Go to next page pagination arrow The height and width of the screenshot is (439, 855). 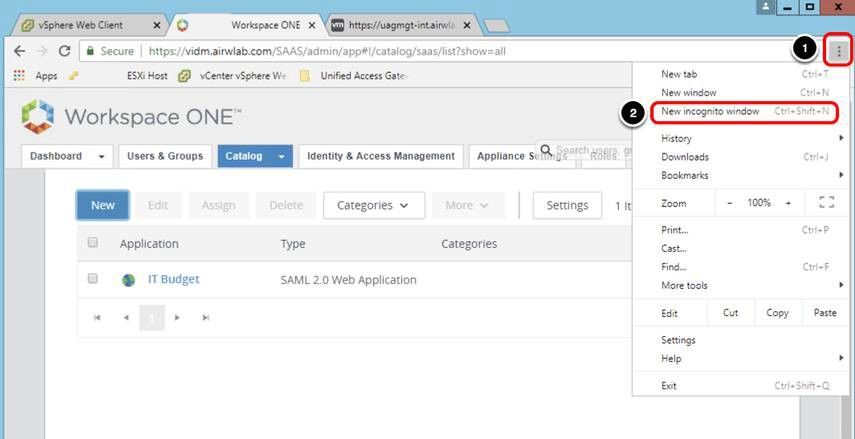(x=177, y=317)
